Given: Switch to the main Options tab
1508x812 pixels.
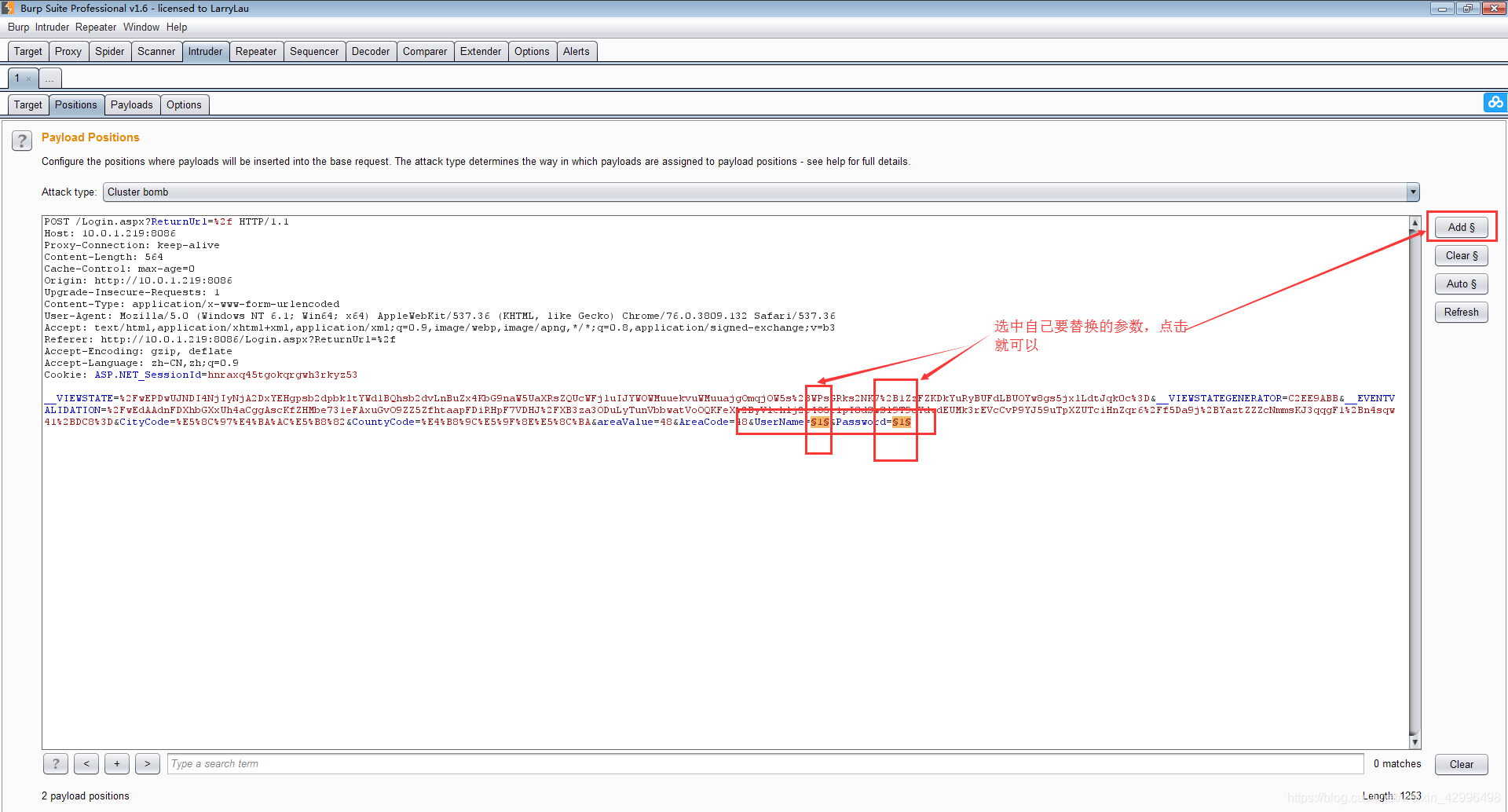Looking at the screenshot, I should [533, 51].
